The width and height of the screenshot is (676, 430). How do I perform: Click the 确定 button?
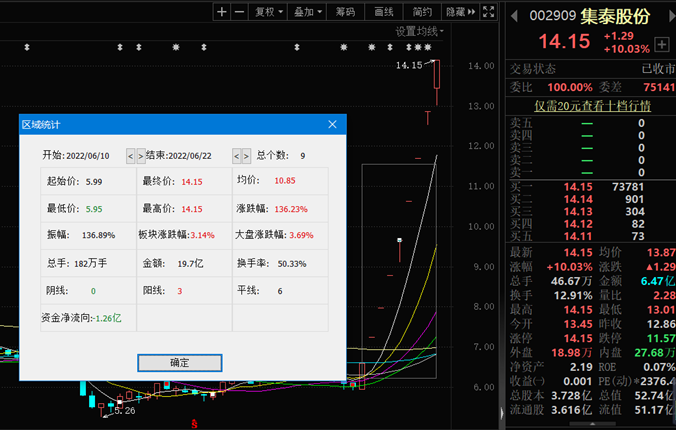(x=180, y=362)
